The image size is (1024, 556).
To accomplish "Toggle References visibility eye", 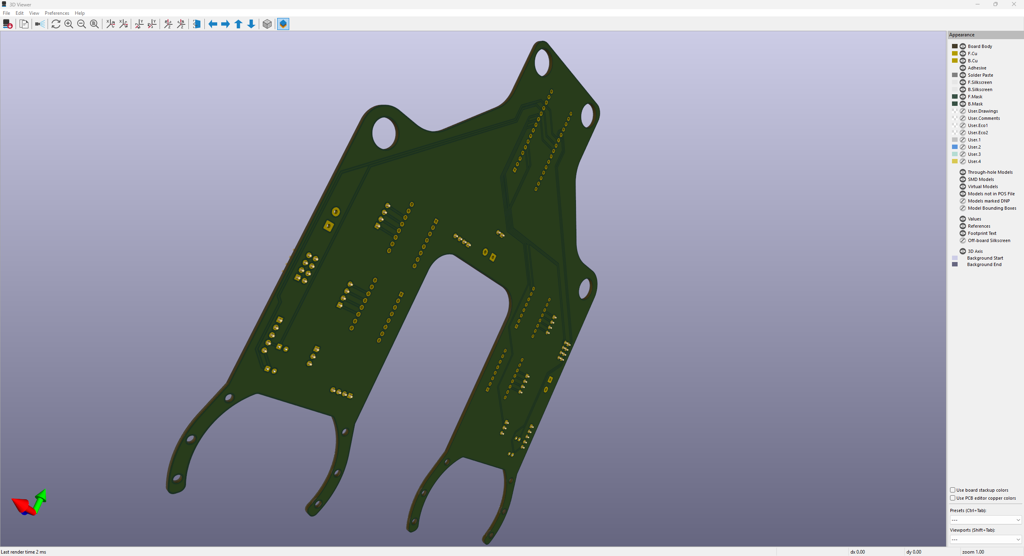I will click(x=963, y=226).
